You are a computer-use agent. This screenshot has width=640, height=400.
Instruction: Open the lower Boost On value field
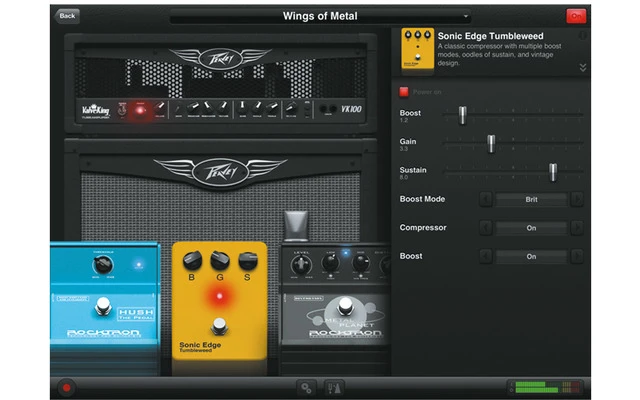point(531,256)
